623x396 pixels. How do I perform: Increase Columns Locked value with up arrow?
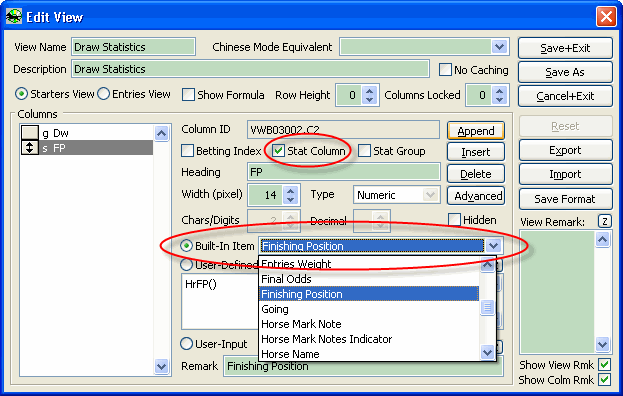(x=500, y=91)
